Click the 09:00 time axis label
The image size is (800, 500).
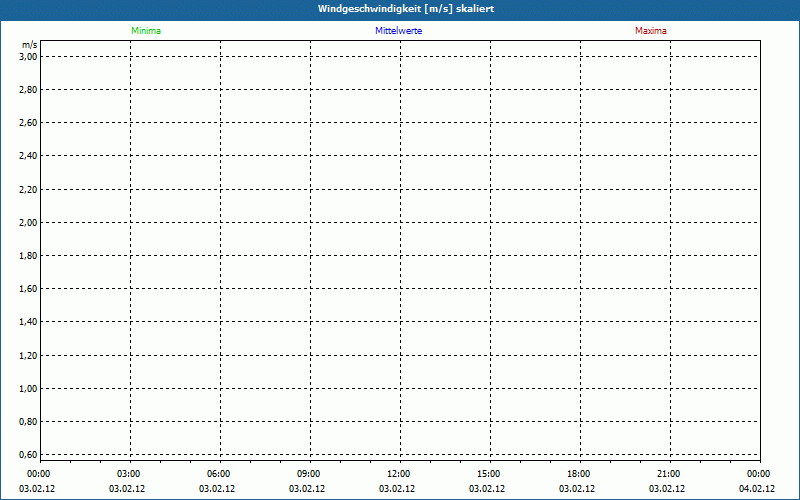(x=309, y=474)
